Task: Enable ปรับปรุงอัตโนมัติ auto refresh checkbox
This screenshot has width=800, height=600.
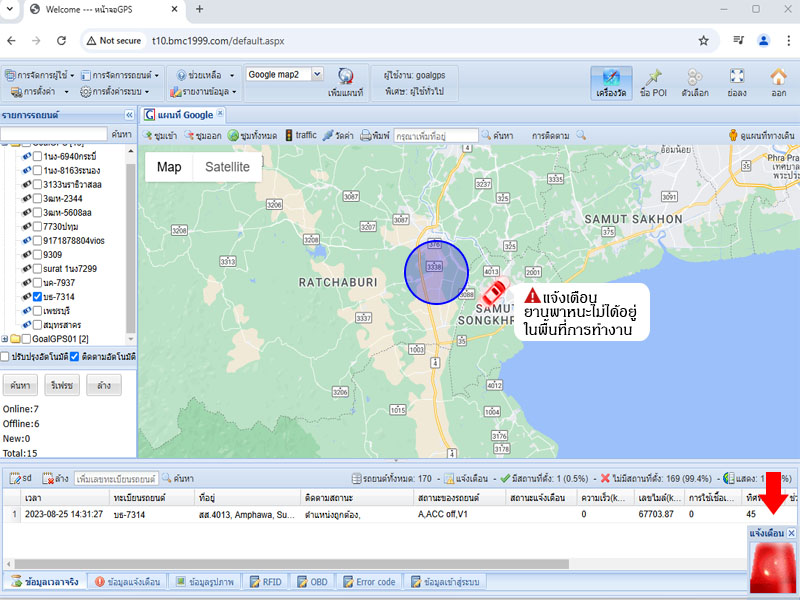Action: click(5, 357)
